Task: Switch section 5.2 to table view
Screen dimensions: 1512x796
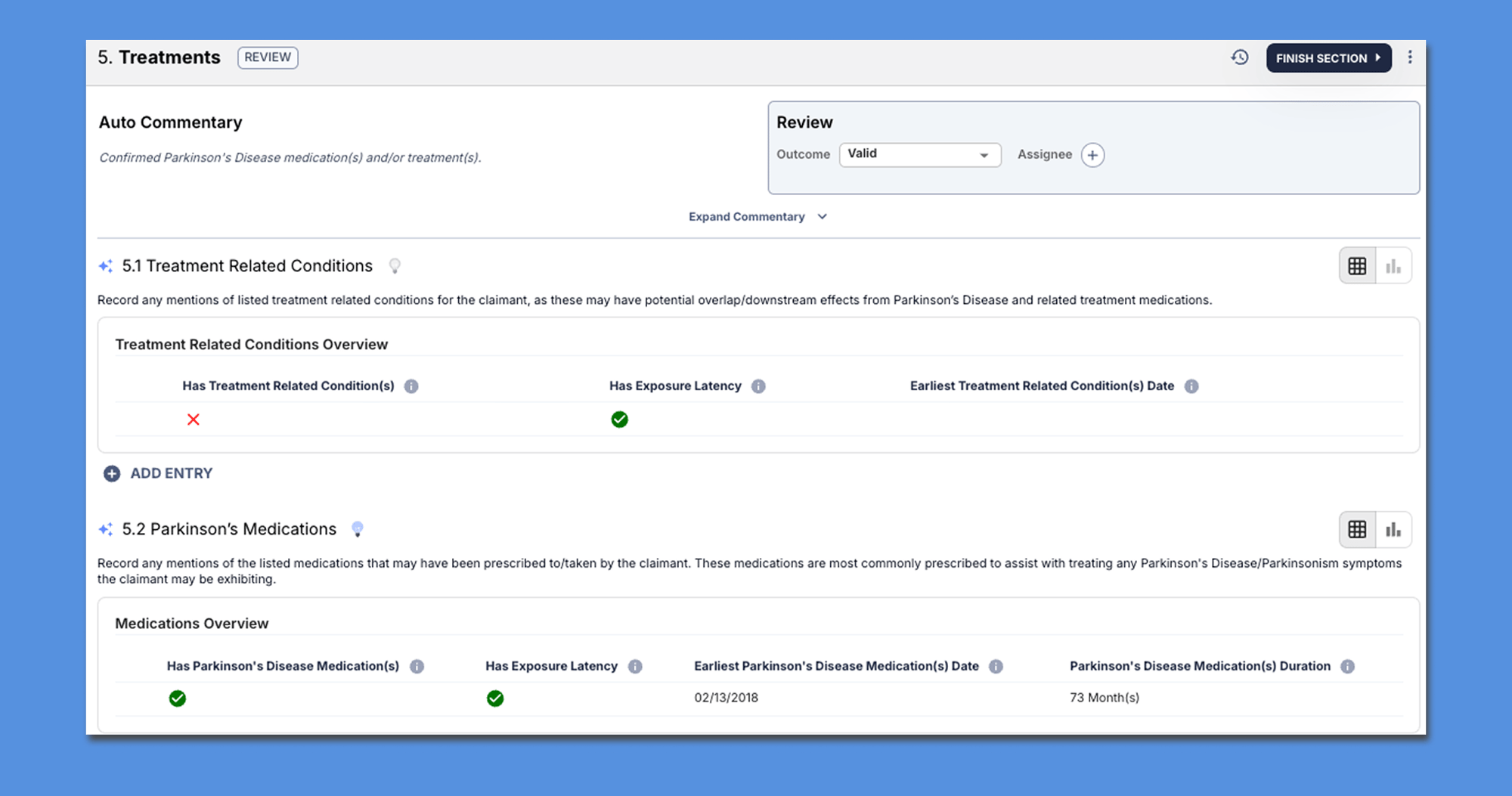Action: pyautogui.click(x=1357, y=530)
